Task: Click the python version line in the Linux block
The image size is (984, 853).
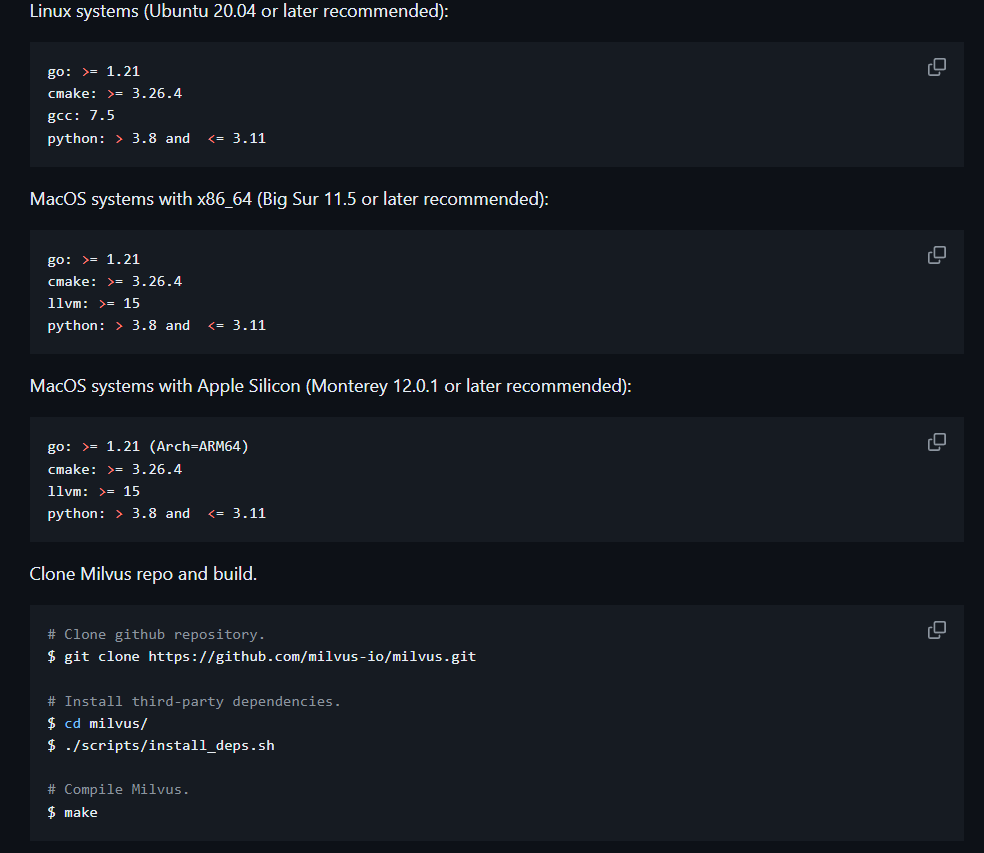Action: pos(157,138)
